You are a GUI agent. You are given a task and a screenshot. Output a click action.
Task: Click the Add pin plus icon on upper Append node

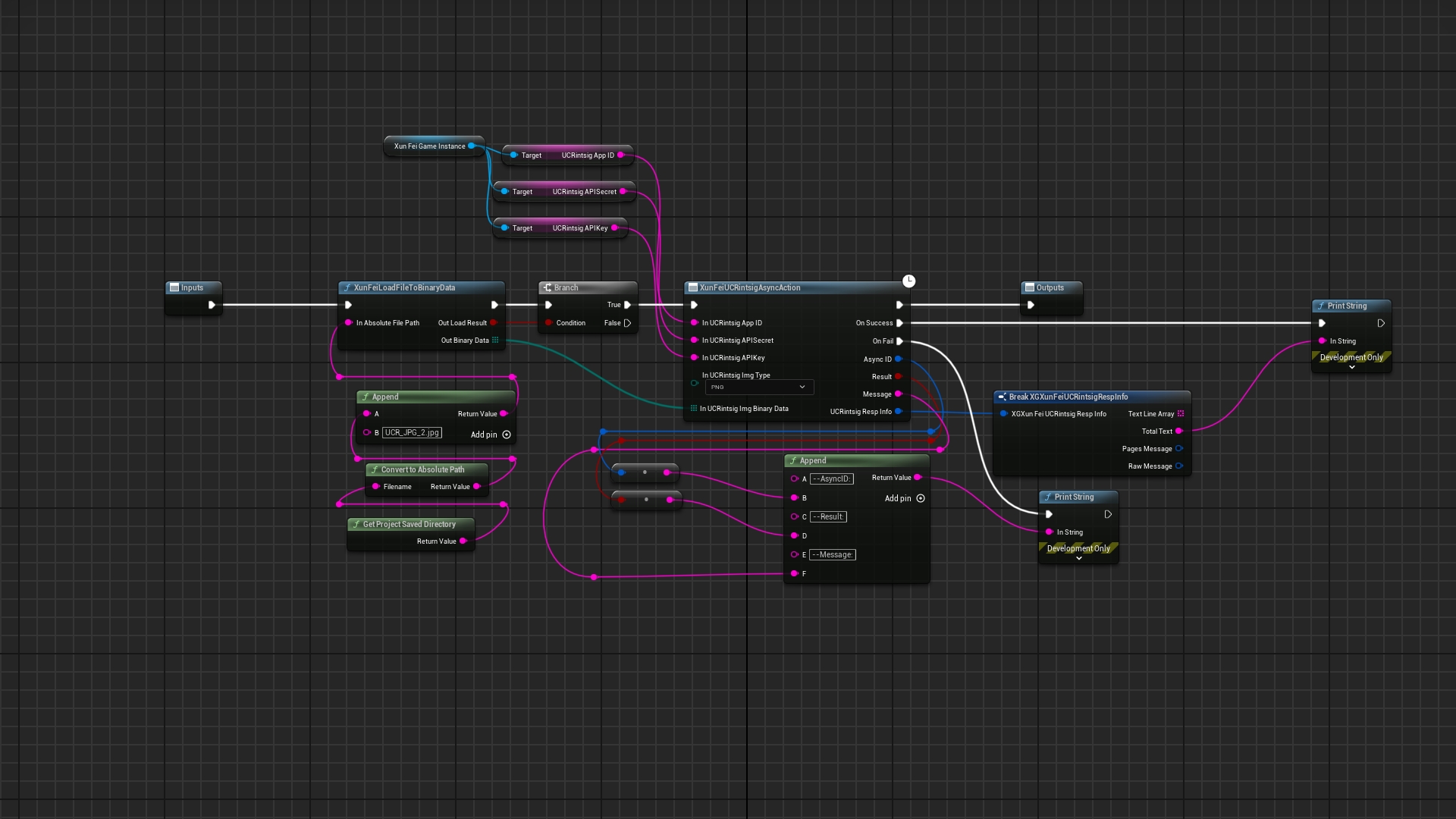(x=507, y=435)
